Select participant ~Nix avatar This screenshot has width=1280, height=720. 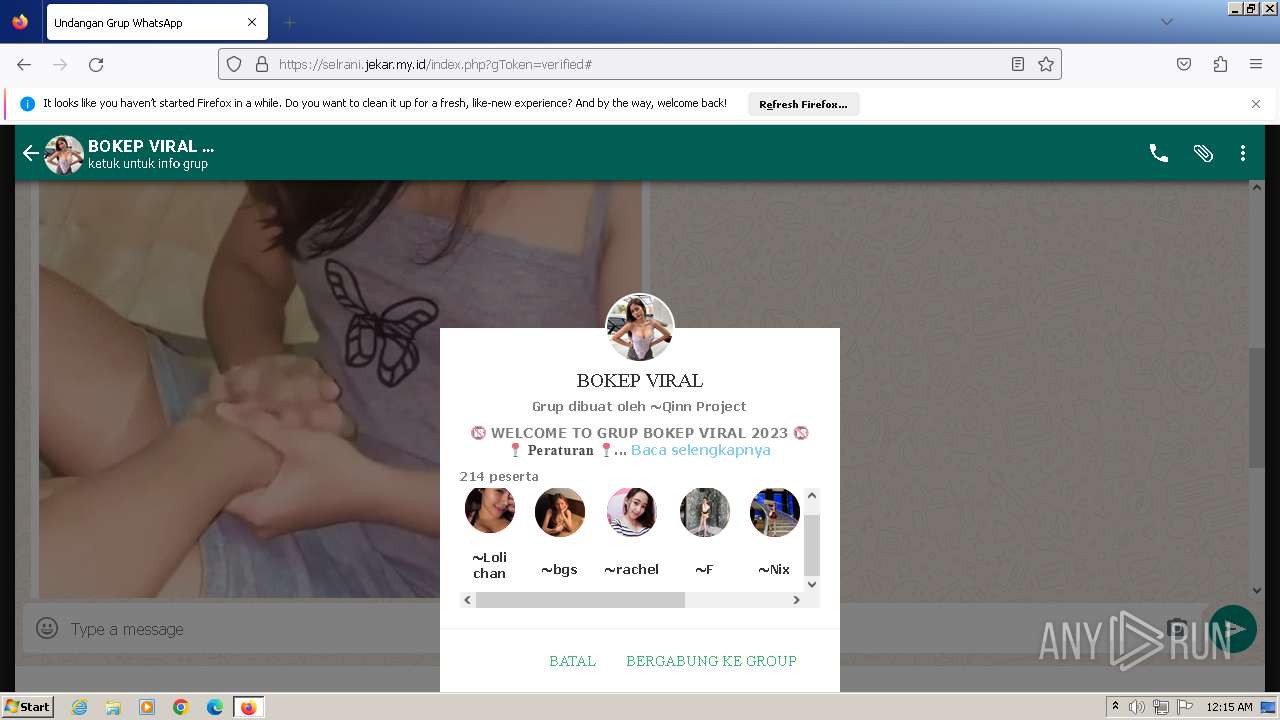tap(775, 512)
